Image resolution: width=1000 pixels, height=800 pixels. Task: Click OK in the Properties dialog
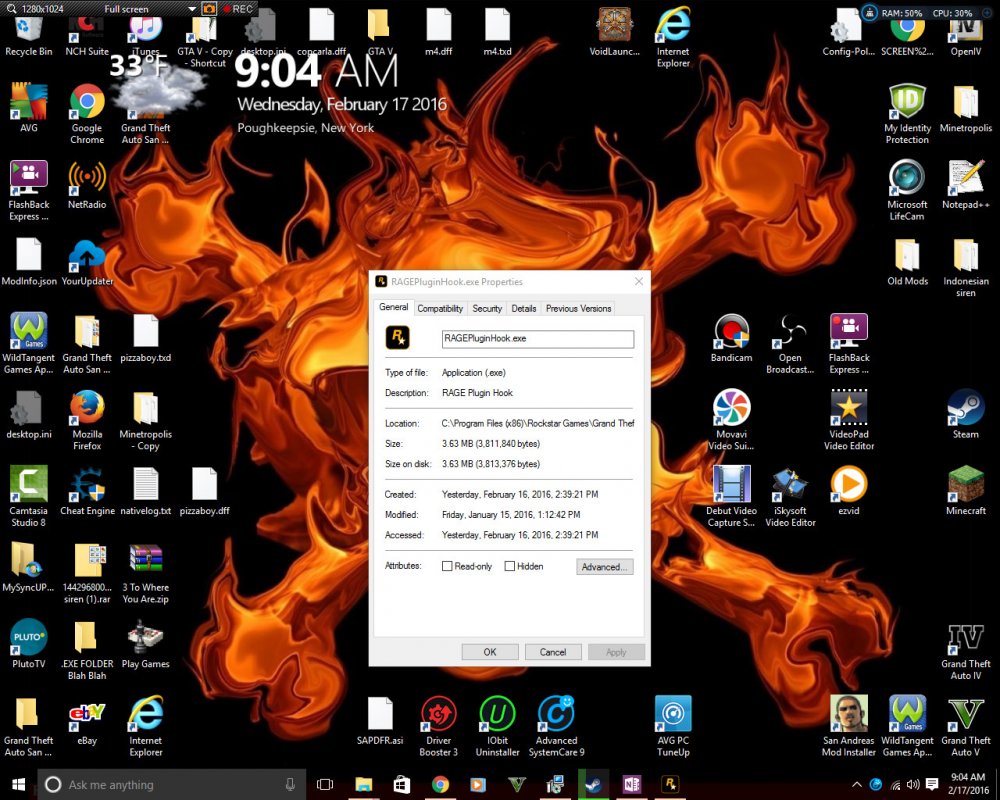coord(490,652)
